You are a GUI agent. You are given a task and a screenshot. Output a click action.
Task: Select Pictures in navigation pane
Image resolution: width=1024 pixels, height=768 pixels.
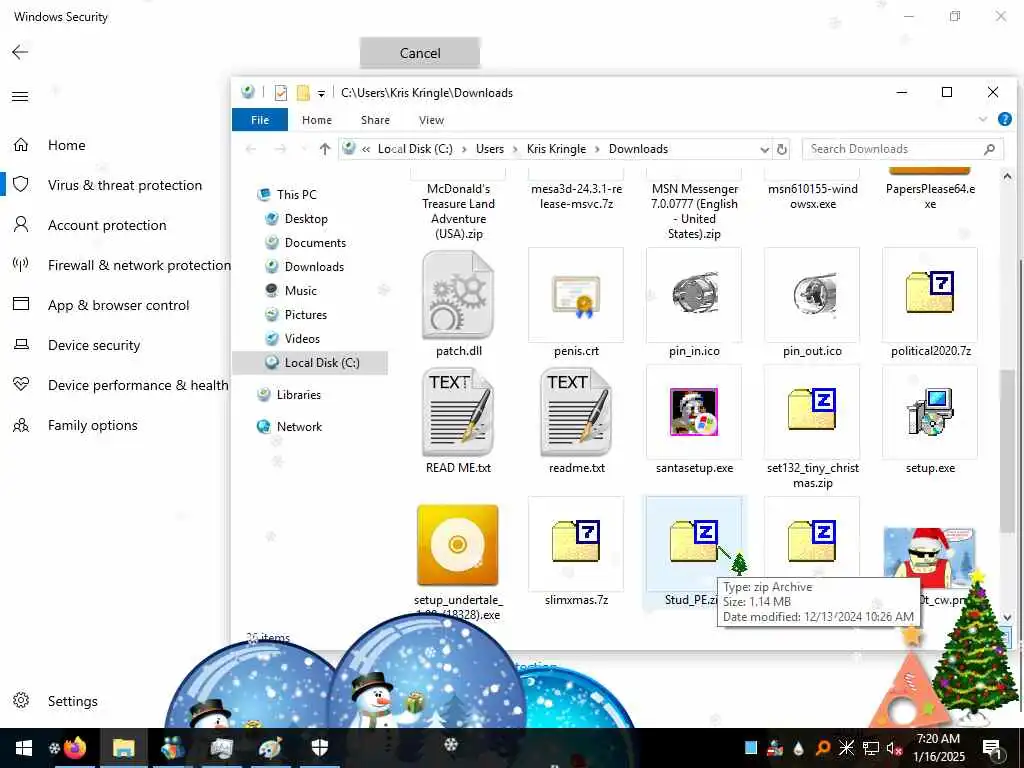pos(306,315)
